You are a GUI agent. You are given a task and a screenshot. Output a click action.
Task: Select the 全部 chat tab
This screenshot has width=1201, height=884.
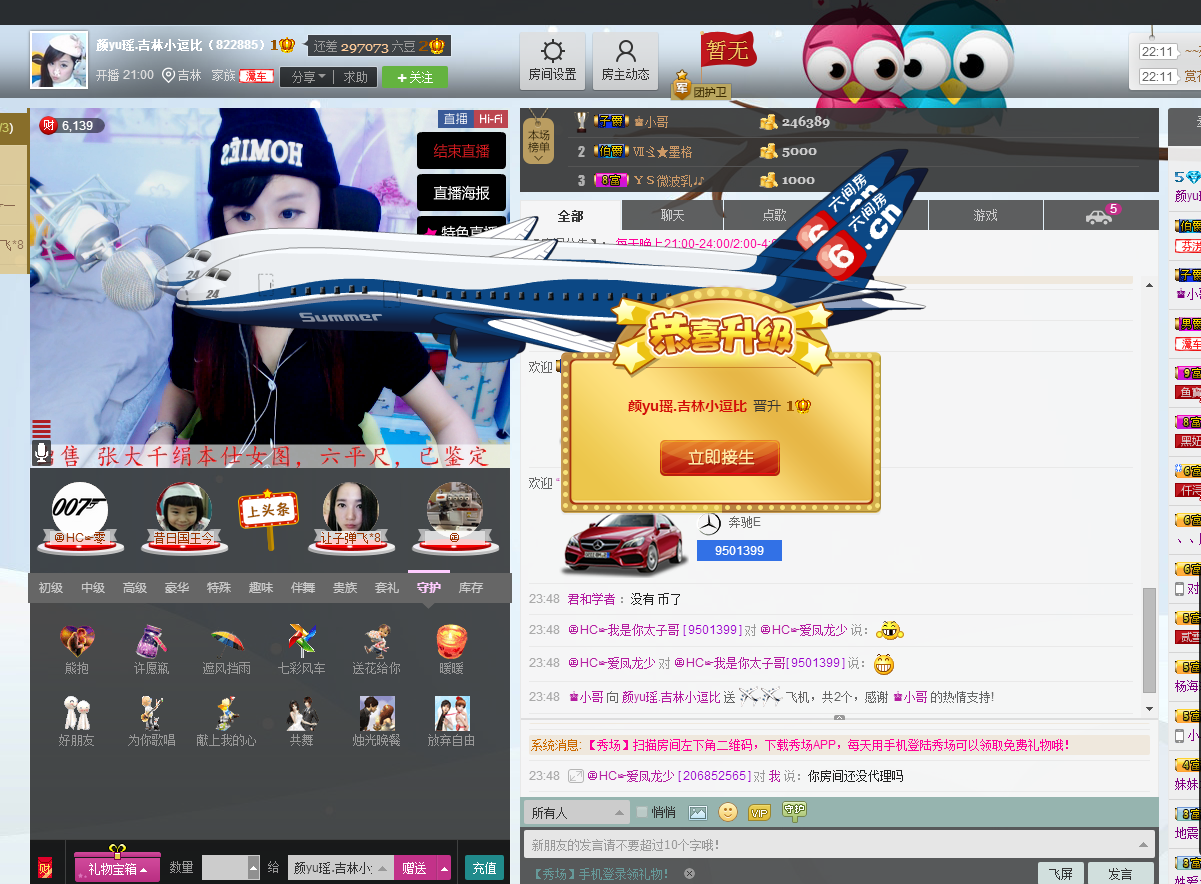[571, 215]
